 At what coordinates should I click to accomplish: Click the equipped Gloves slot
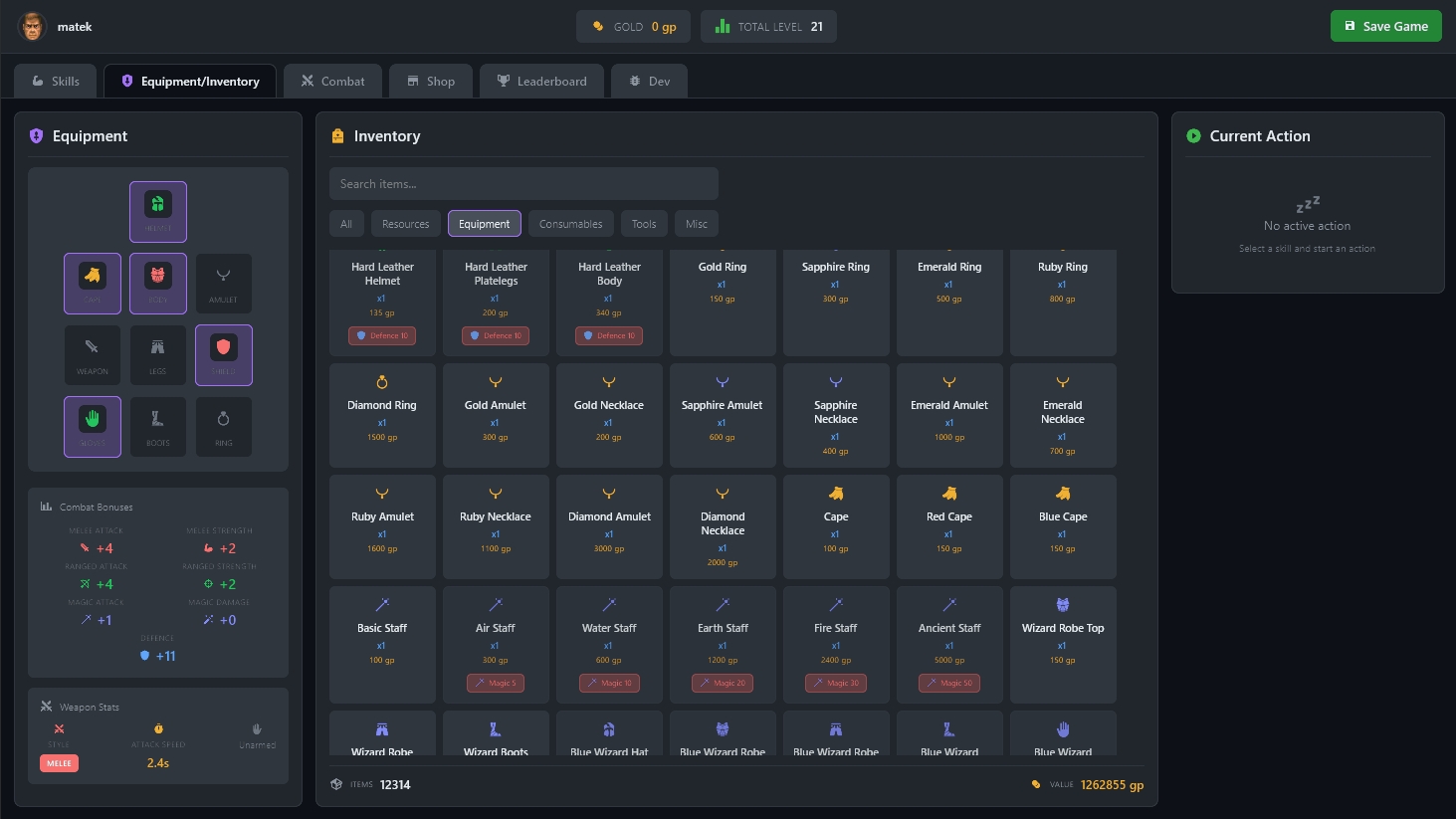pyautogui.click(x=93, y=426)
